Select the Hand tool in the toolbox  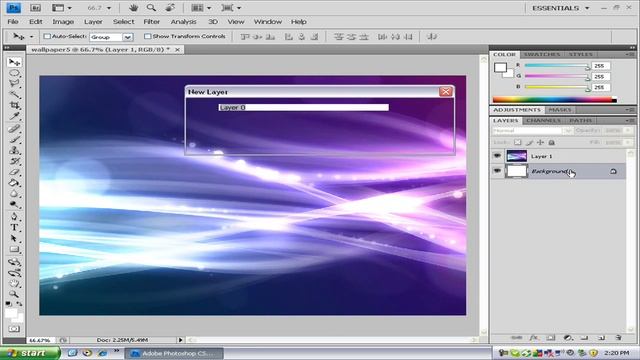coord(14,283)
